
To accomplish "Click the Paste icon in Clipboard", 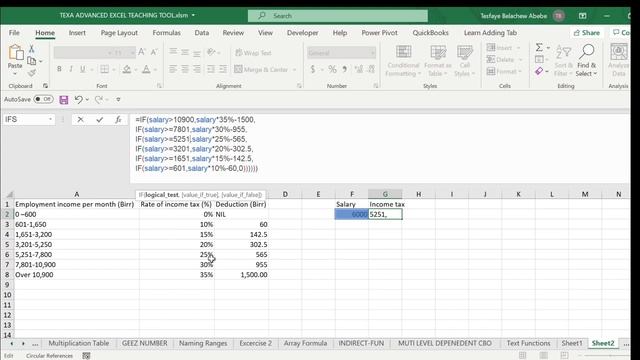I will 16,53.
